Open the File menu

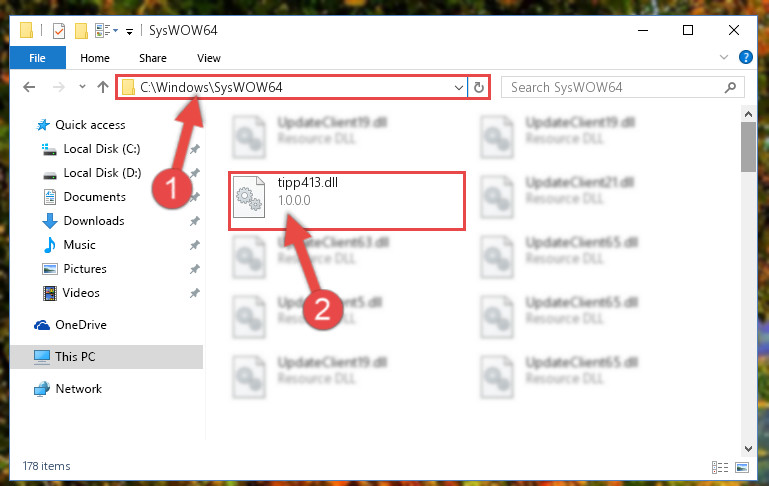[x=37, y=58]
